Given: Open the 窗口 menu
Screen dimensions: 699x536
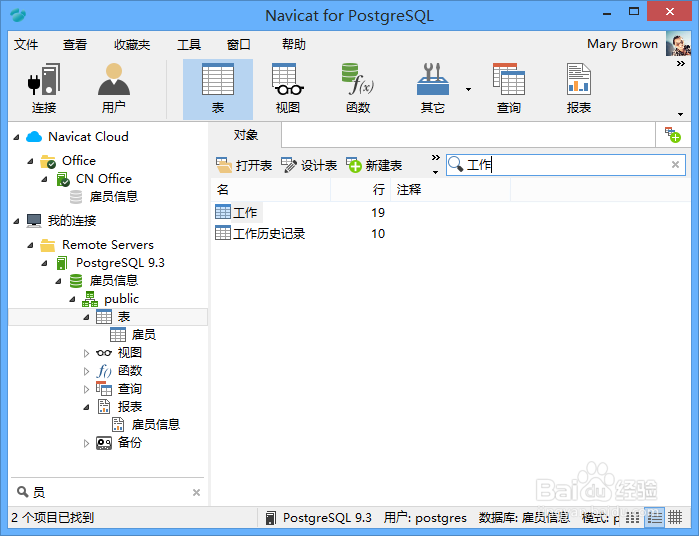Looking at the screenshot, I should click(238, 45).
